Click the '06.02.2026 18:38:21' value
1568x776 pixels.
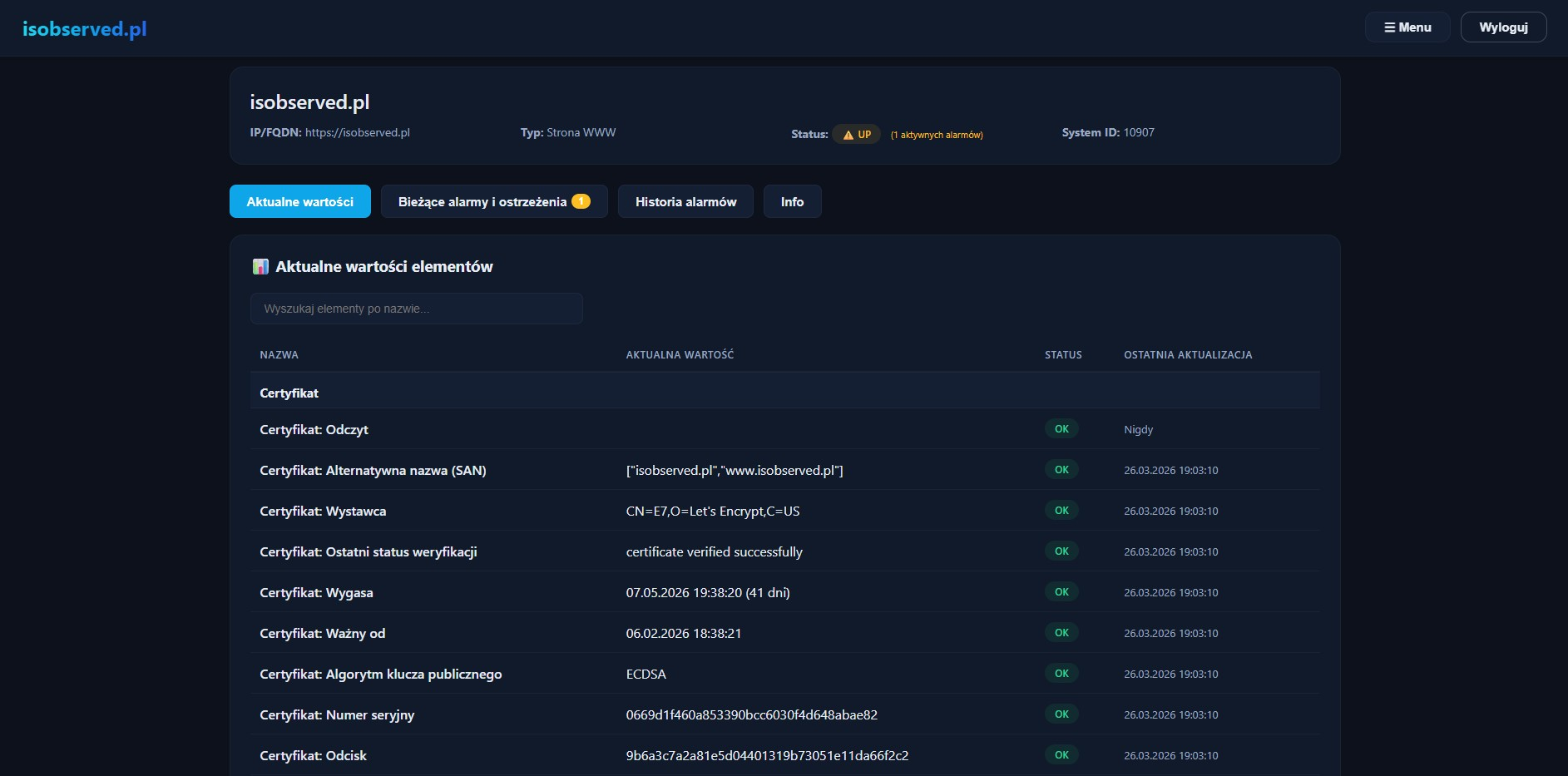[x=684, y=633]
